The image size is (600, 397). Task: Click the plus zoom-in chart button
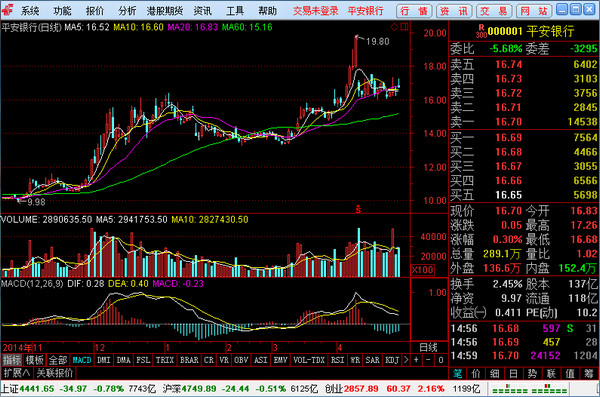point(416,360)
